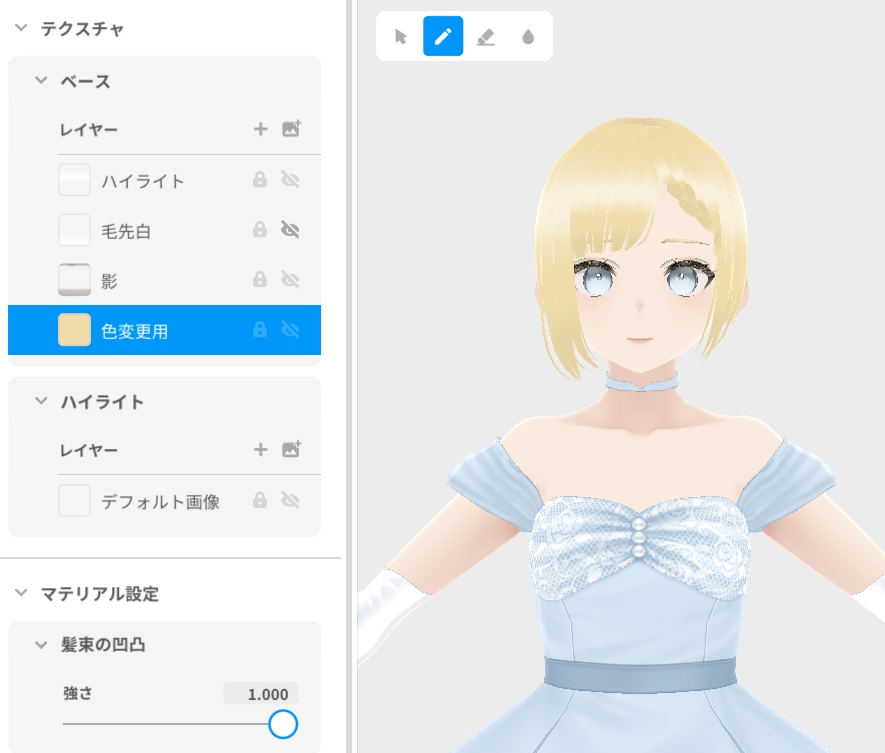The width and height of the screenshot is (885, 753).
Task: Collapse the ベース layer group
Action: pyautogui.click(x=38, y=81)
